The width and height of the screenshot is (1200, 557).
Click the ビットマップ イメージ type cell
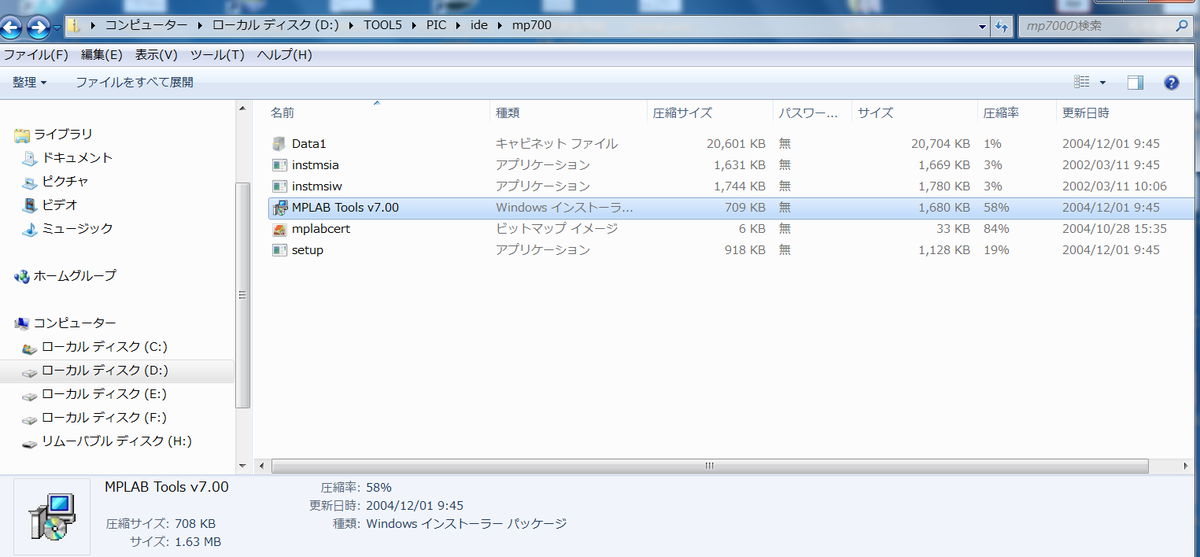pyautogui.click(x=556, y=229)
